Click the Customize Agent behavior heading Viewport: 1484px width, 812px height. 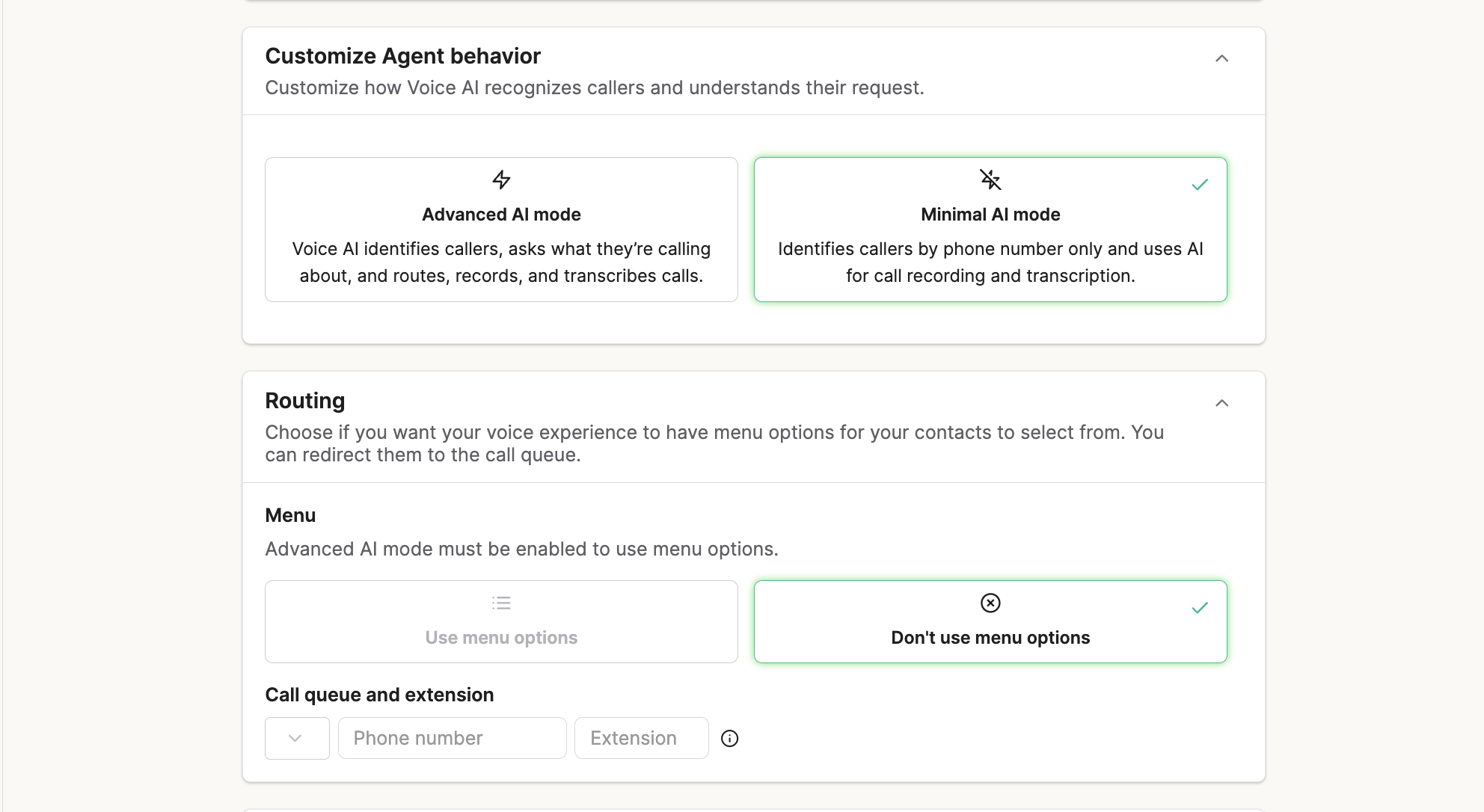(x=402, y=56)
